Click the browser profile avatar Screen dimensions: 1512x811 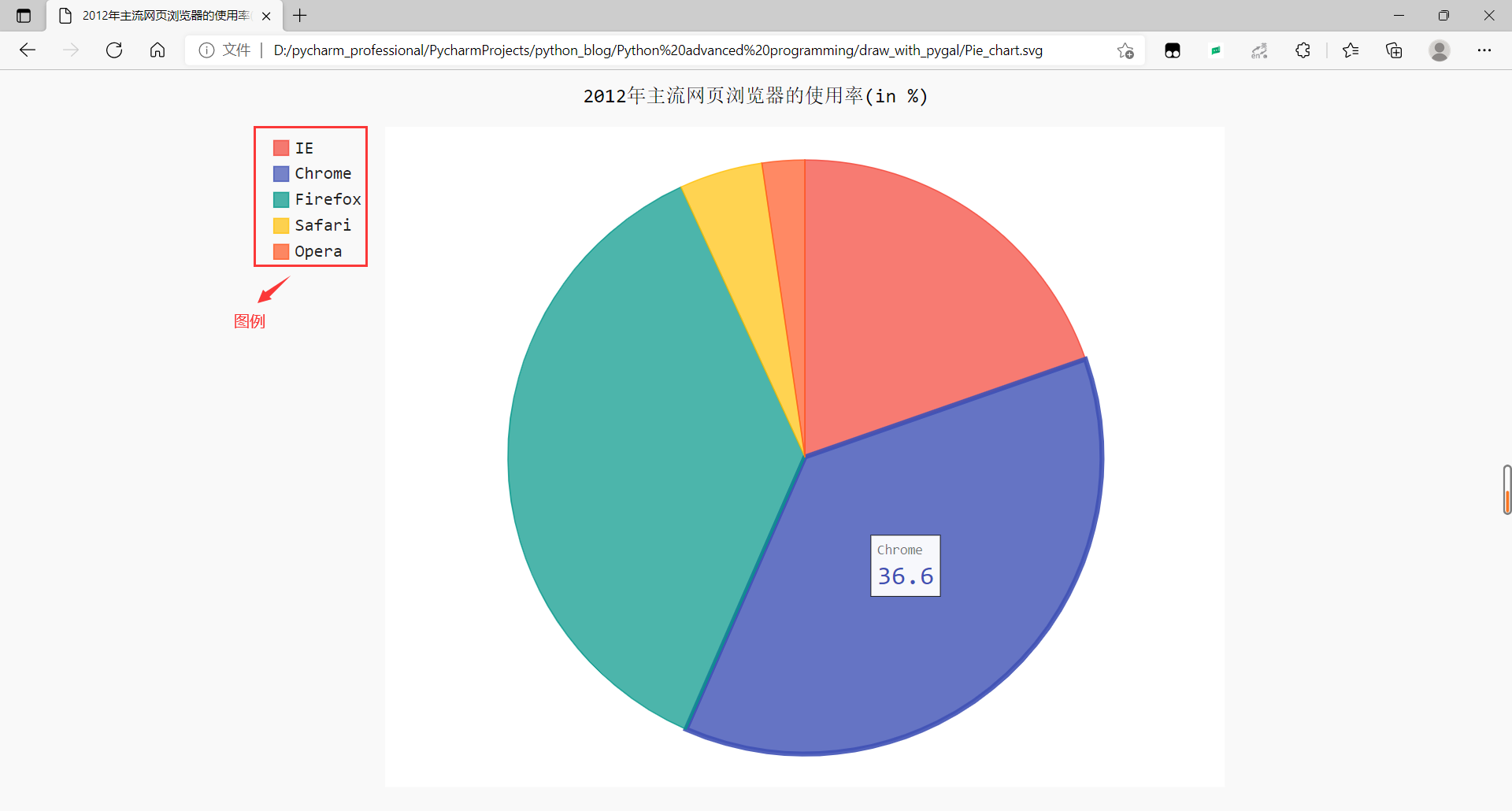click(1440, 50)
